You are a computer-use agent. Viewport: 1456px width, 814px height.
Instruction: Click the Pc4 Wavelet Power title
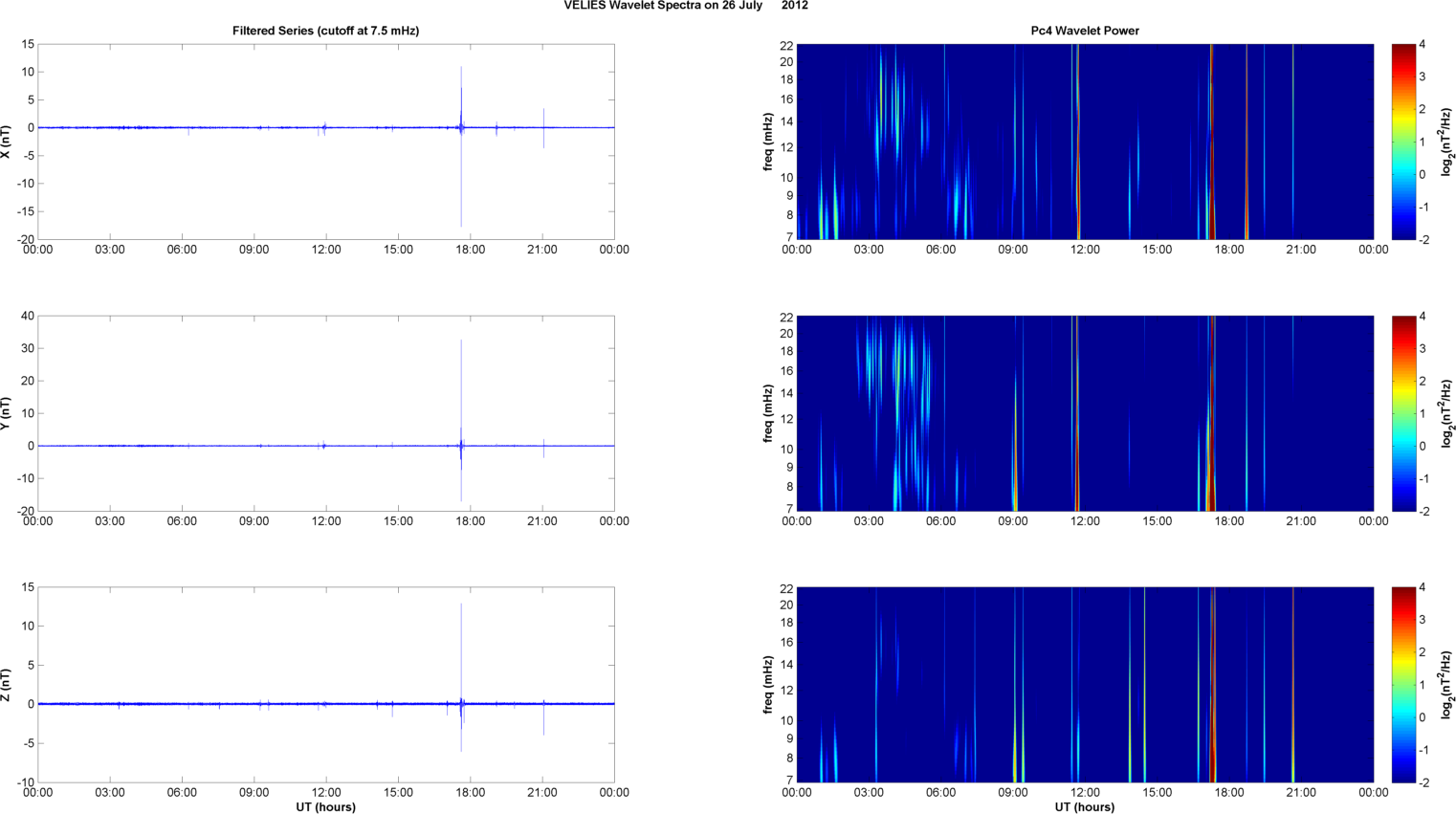point(1084,31)
